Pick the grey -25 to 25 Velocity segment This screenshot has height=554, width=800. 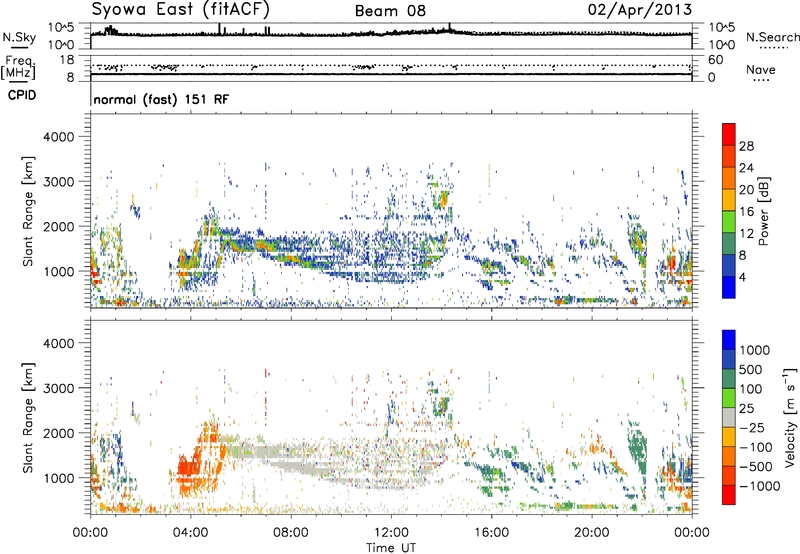pyautogui.click(x=729, y=417)
